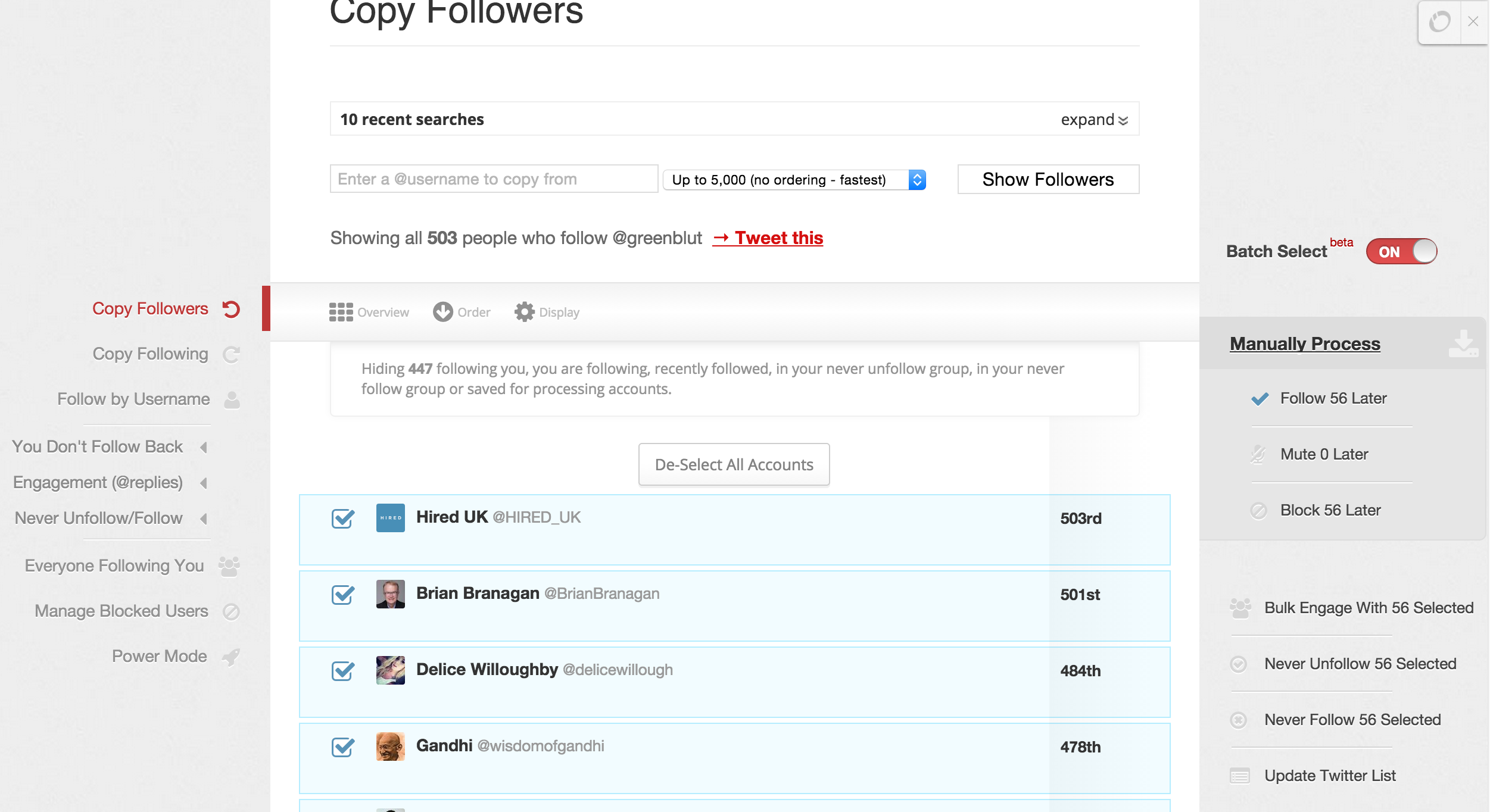Click the Bulk Engage people icon
This screenshot has height=812, width=1490.
click(x=1240, y=608)
